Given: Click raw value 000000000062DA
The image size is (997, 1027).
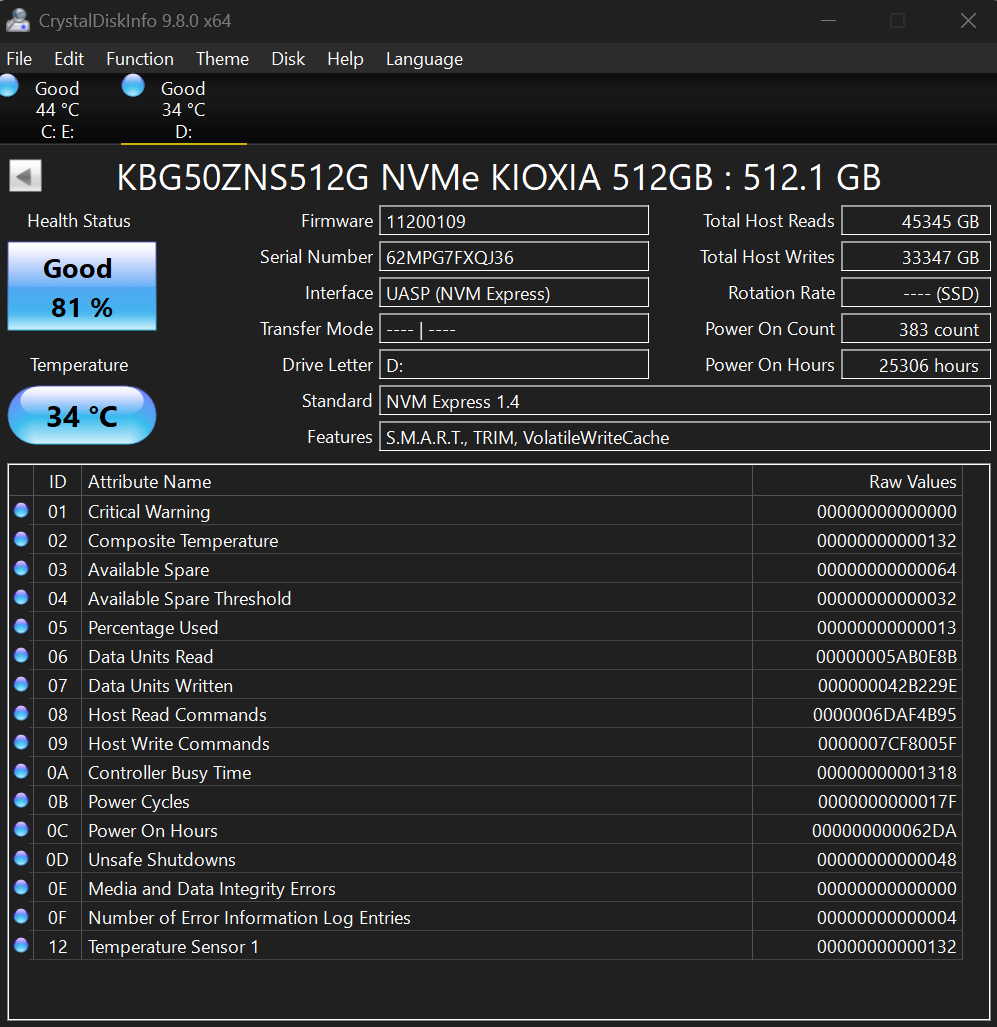Looking at the screenshot, I should pyautogui.click(x=884, y=831).
